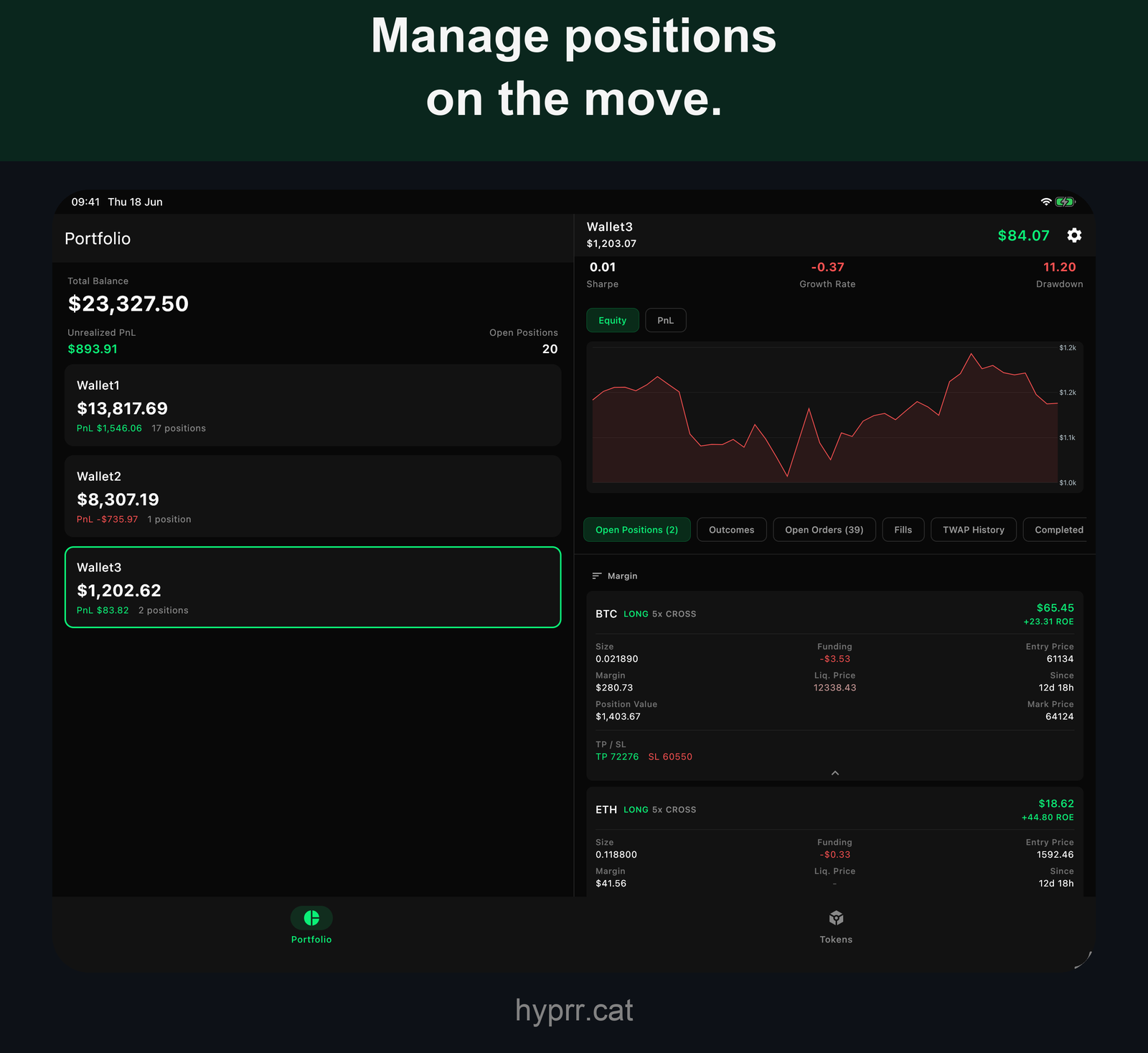Click Wallet1 PnL $1,546.06

click(x=109, y=429)
